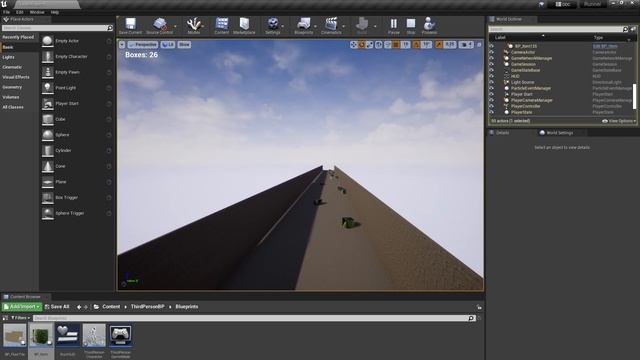This screenshot has height=360, width=640.
Task: Open the Help menu
Action: point(55,12)
